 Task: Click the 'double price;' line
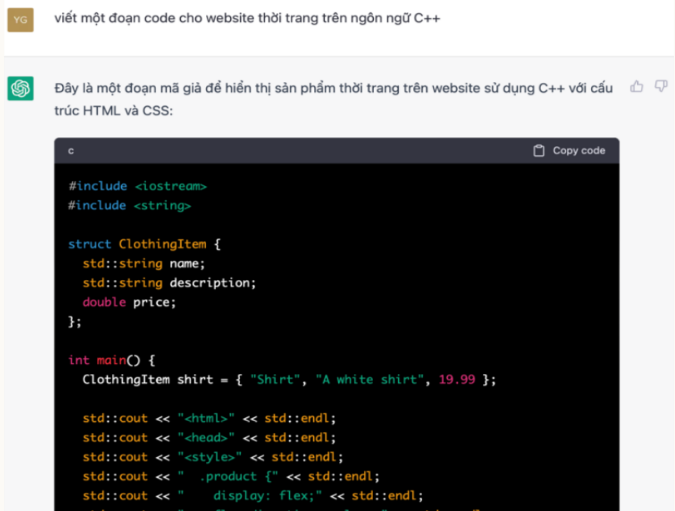click(129, 302)
